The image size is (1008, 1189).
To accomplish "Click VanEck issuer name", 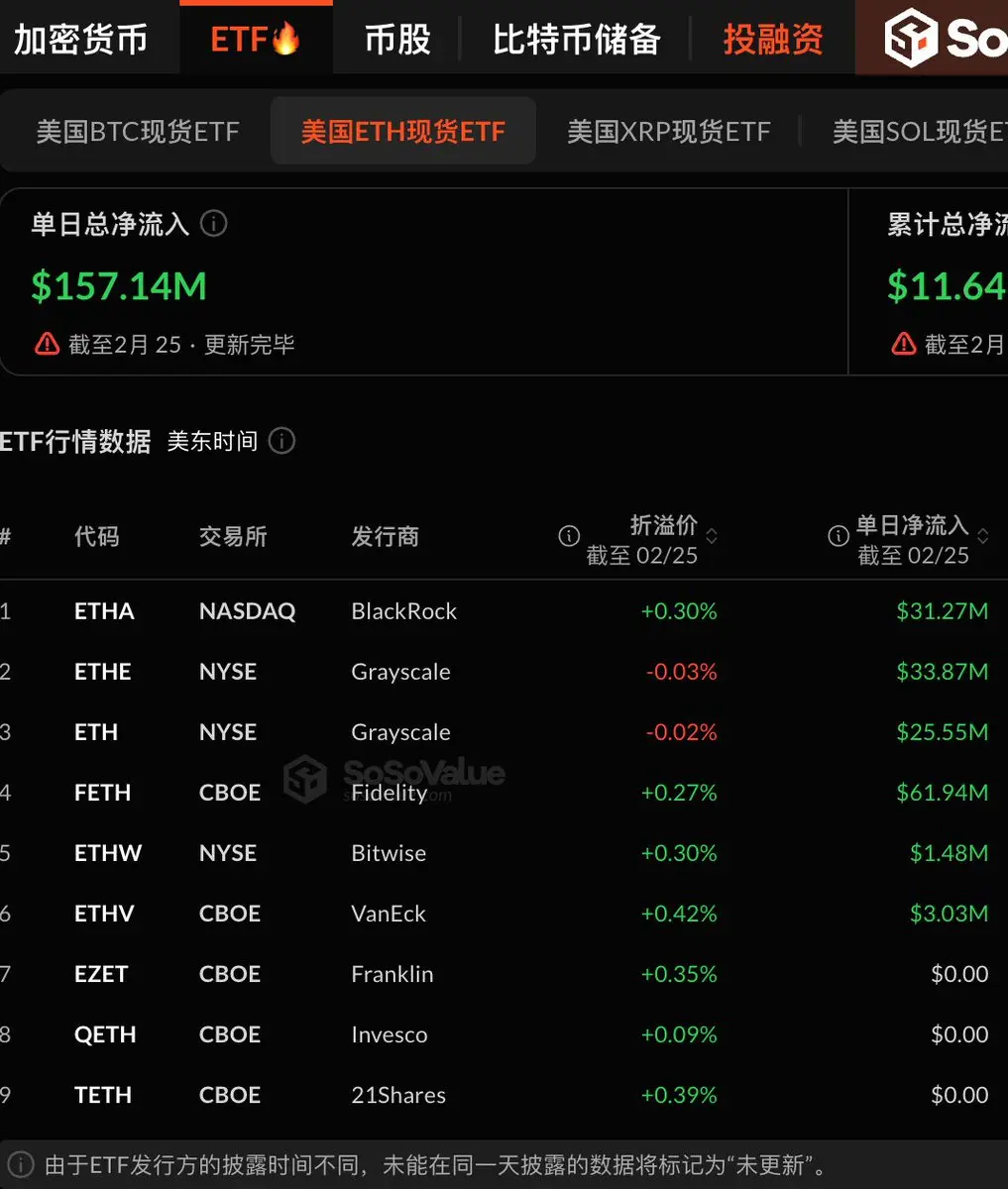I will [x=389, y=914].
